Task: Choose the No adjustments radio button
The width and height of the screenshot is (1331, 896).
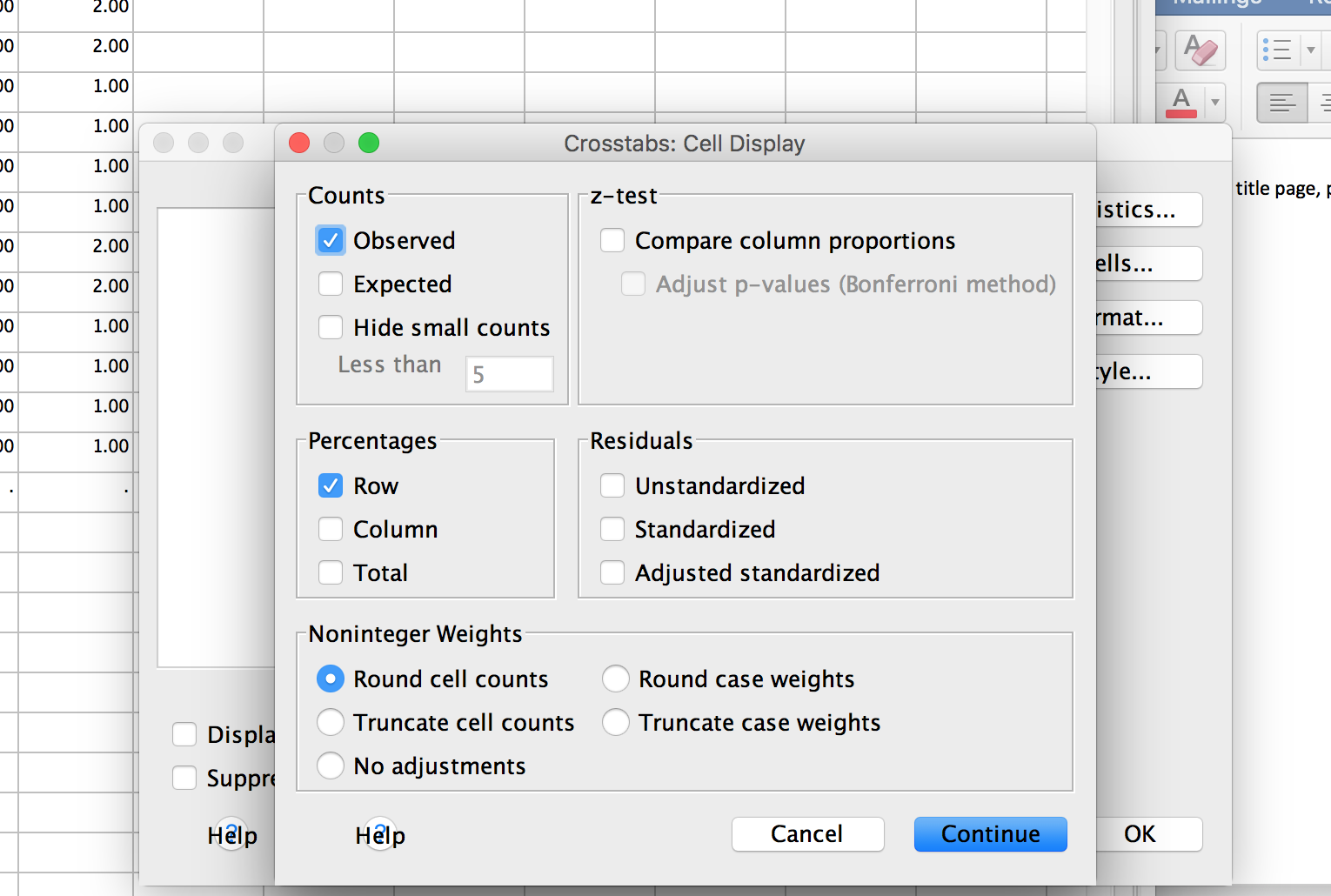Action: tap(331, 766)
